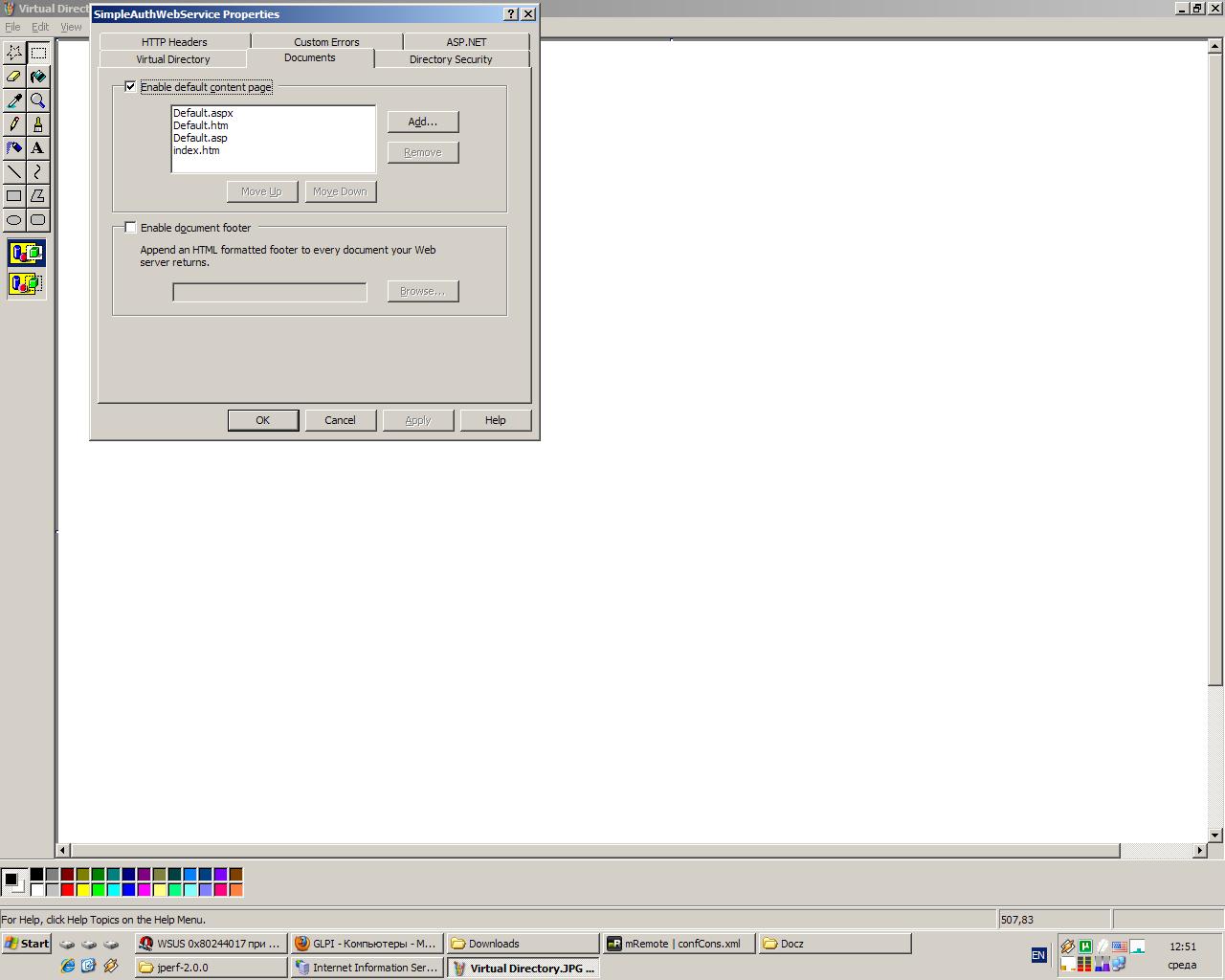1225x980 pixels.
Task: Choose the Ellipse tool
Action: click(x=14, y=220)
